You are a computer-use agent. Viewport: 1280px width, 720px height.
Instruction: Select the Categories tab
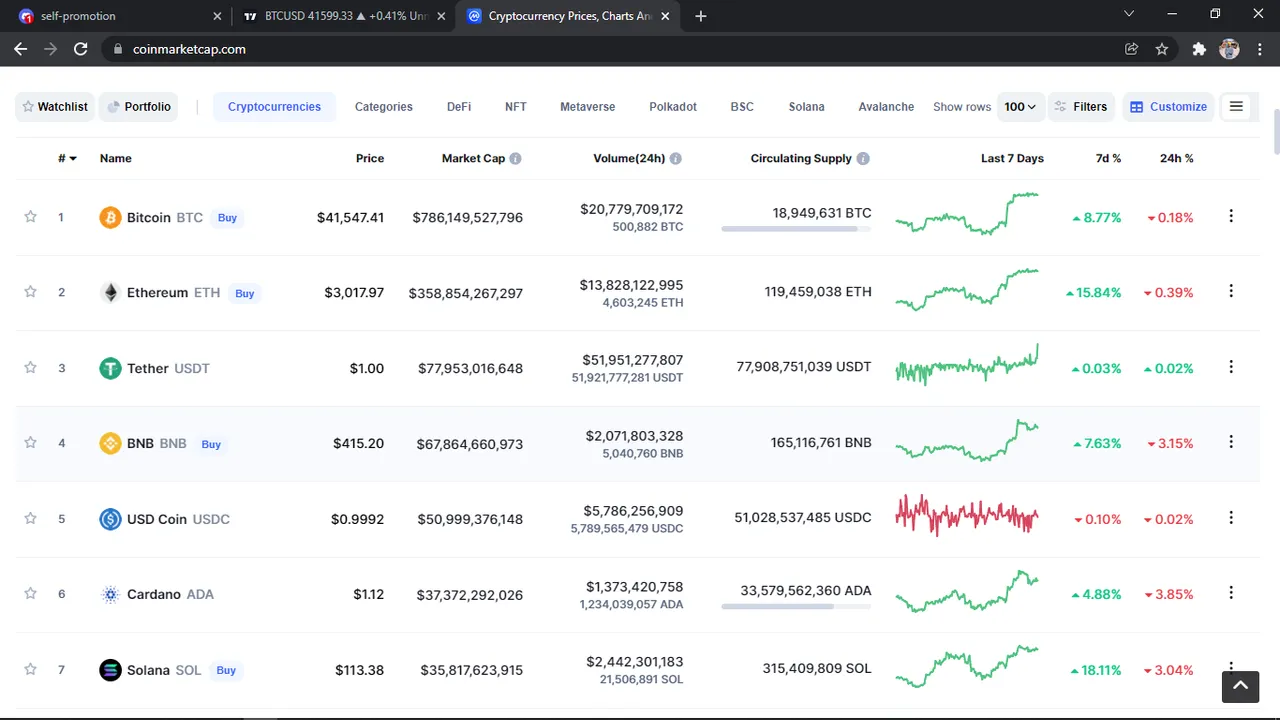coord(384,107)
